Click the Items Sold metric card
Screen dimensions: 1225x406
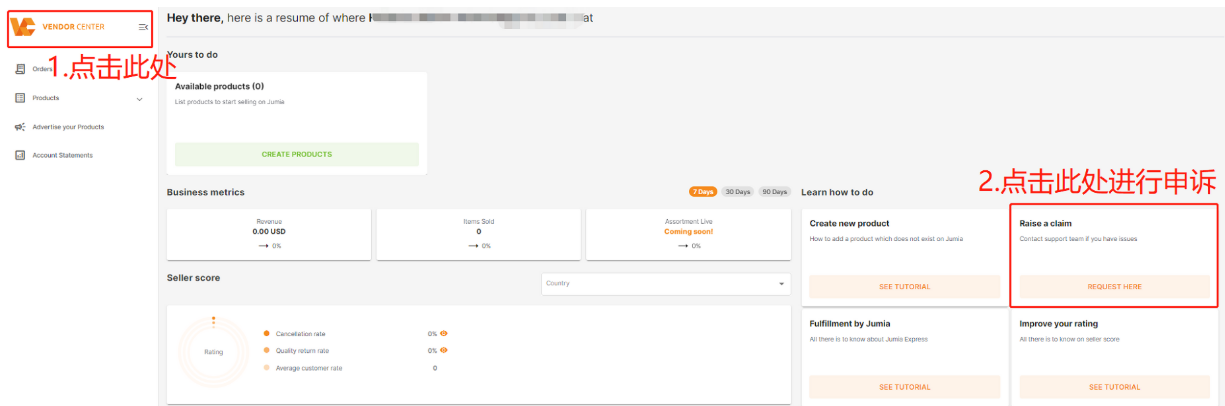[478, 233]
